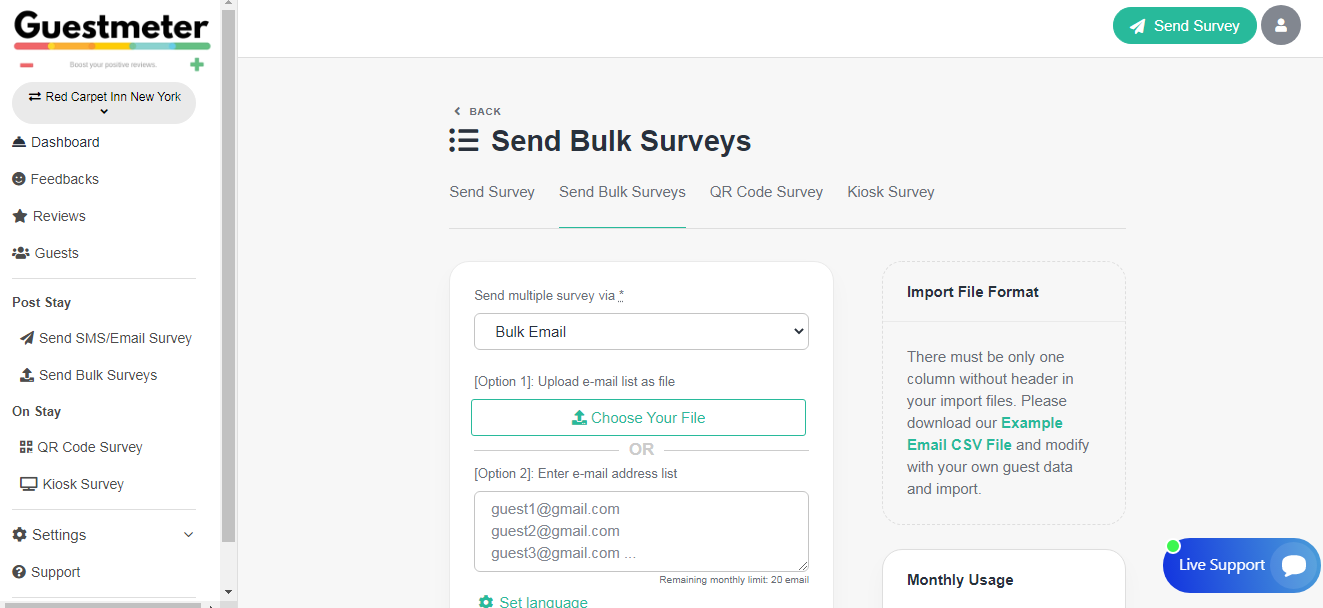The width and height of the screenshot is (1323, 608).
Task: Click the Support question mark icon
Action: (19, 572)
